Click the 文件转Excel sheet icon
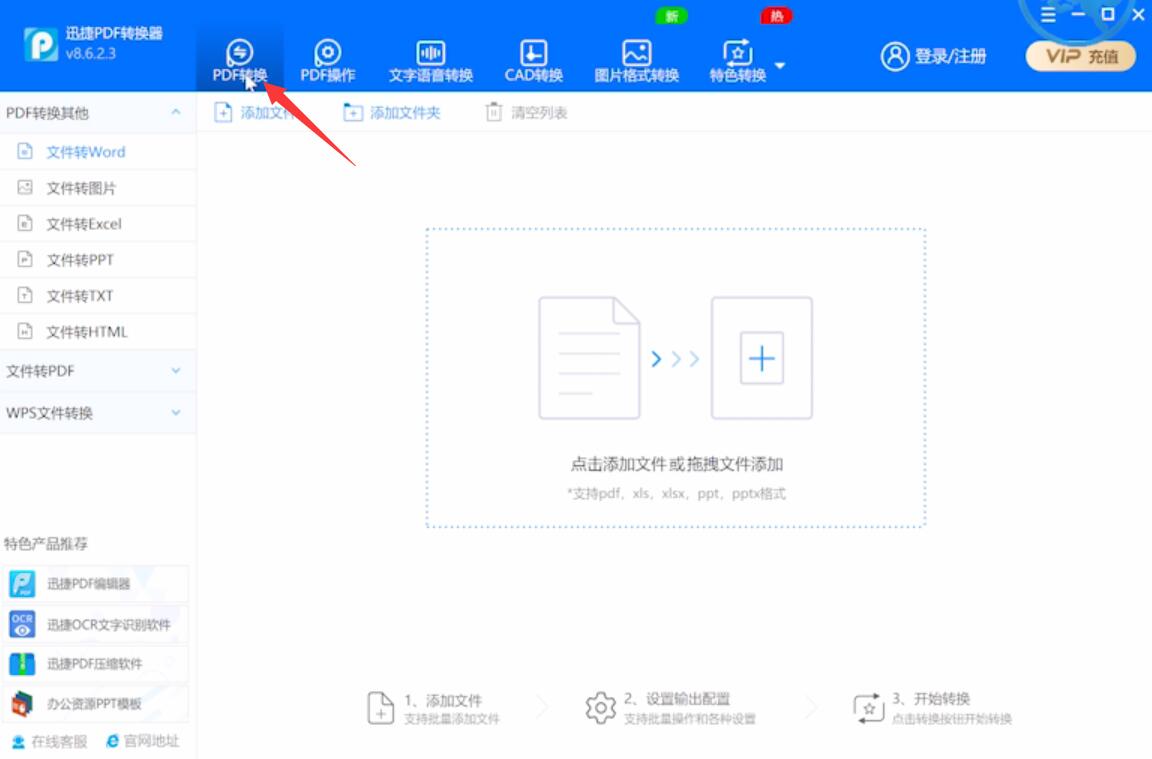Image resolution: width=1152 pixels, height=759 pixels. pos(25,223)
